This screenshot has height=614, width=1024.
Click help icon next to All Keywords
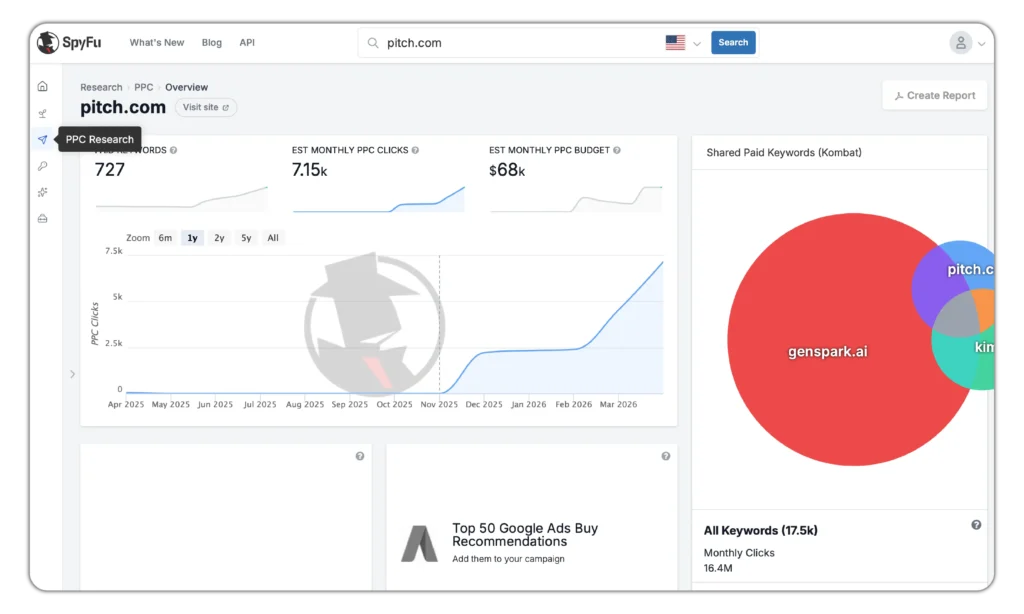976,525
